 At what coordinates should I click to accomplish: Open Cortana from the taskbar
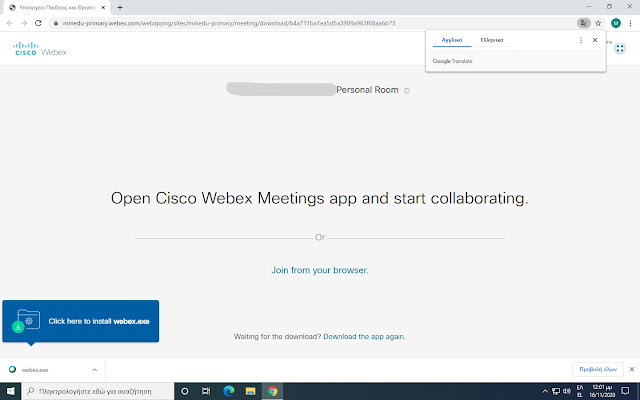[x=184, y=391]
